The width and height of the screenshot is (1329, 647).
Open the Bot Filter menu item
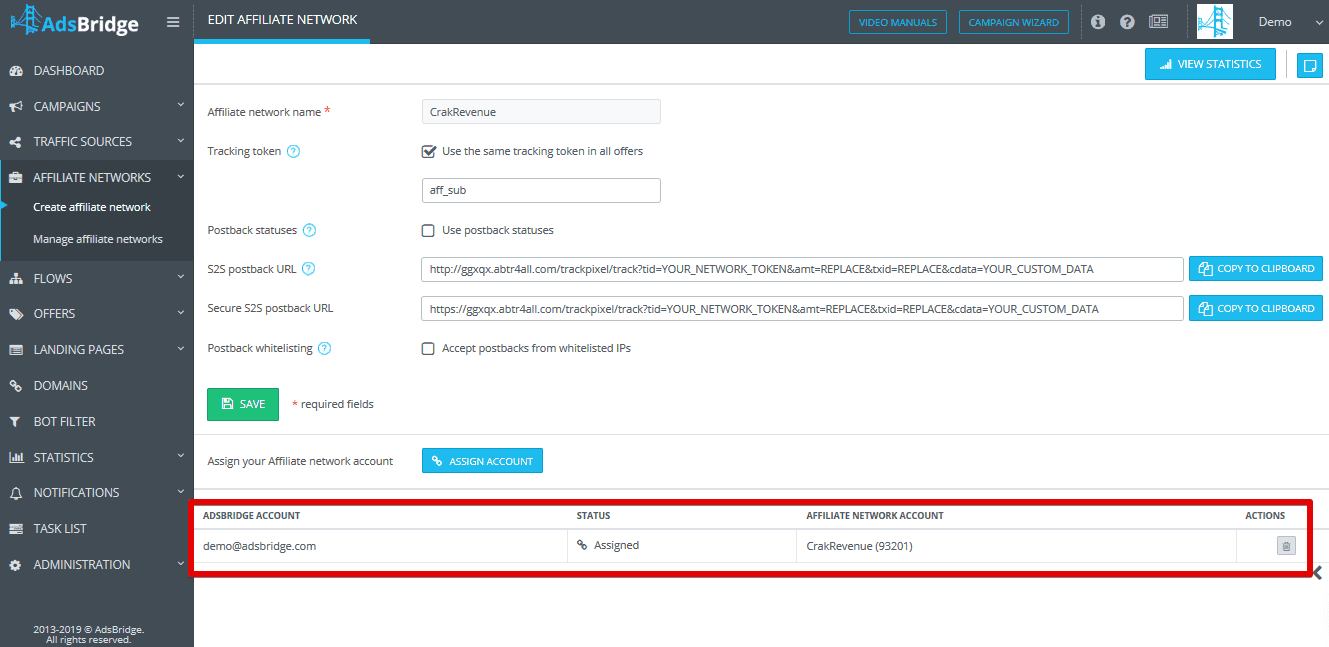96,421
